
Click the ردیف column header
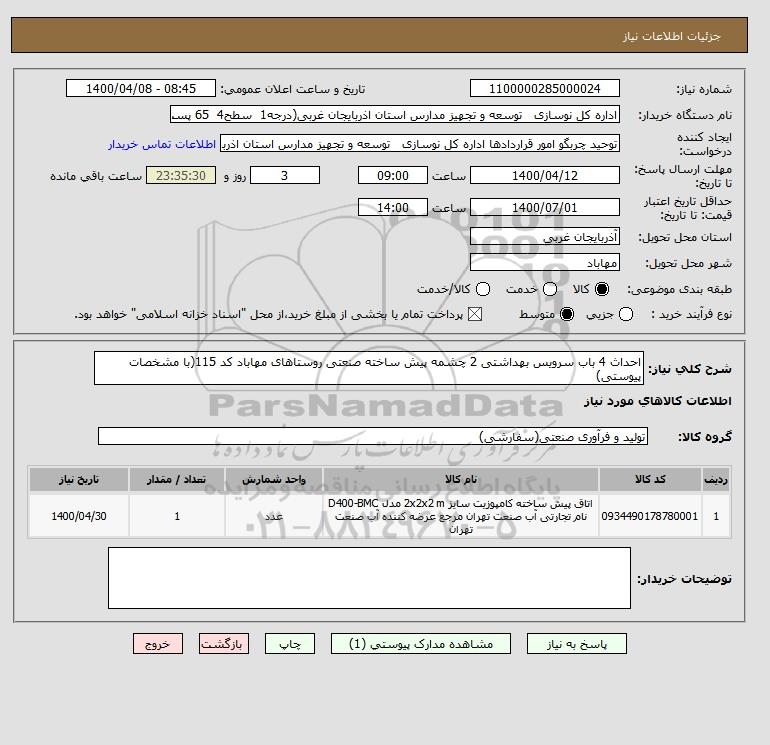coord(716,479)
